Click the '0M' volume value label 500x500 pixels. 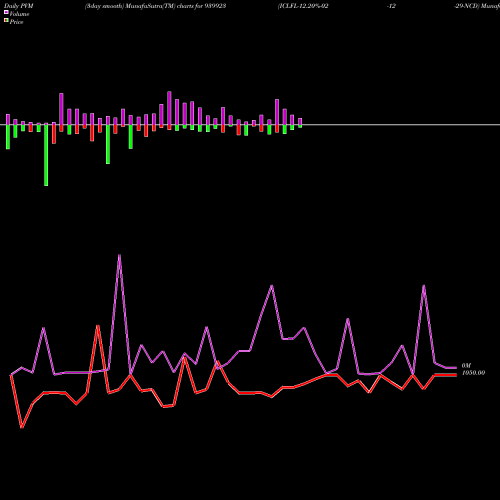click(x=466, y=366)
